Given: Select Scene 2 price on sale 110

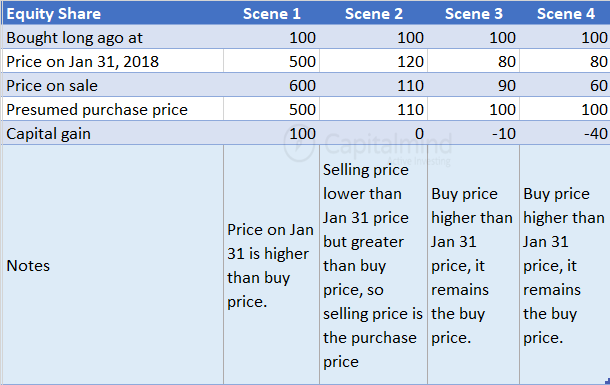Looking at the screenshot, I should tap(373, 86).
